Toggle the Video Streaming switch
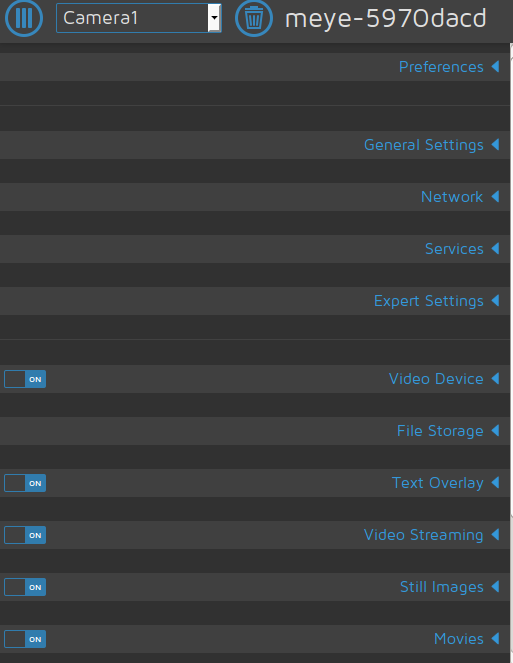This screenshot has height=663, width=513. coord(25,535)
